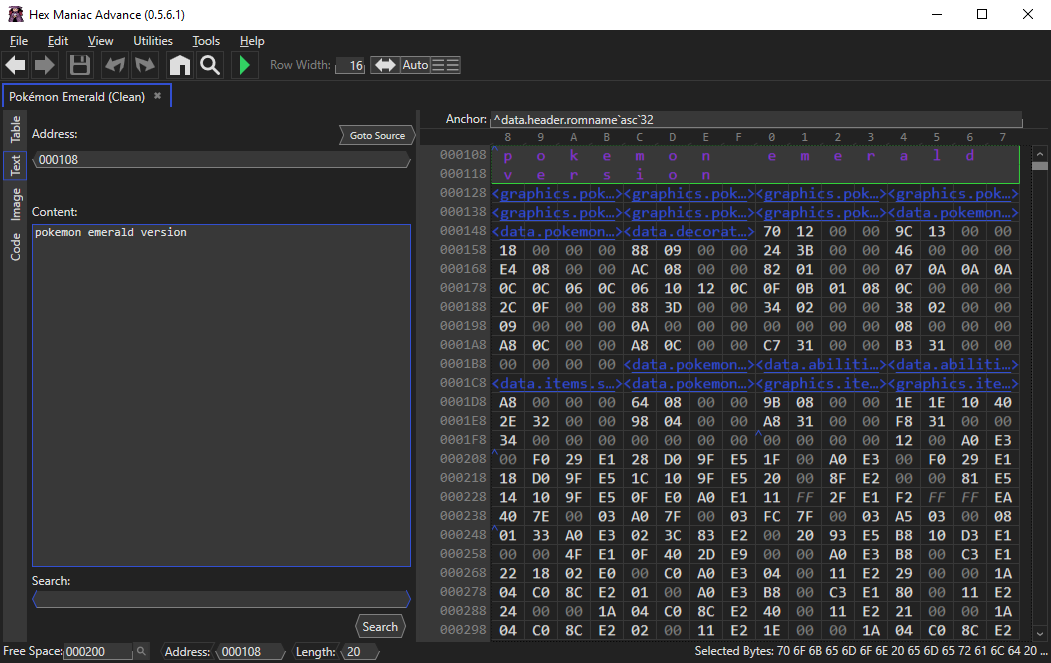Switch to the Text side tab

pyautogui.click(x=15, y=164)
